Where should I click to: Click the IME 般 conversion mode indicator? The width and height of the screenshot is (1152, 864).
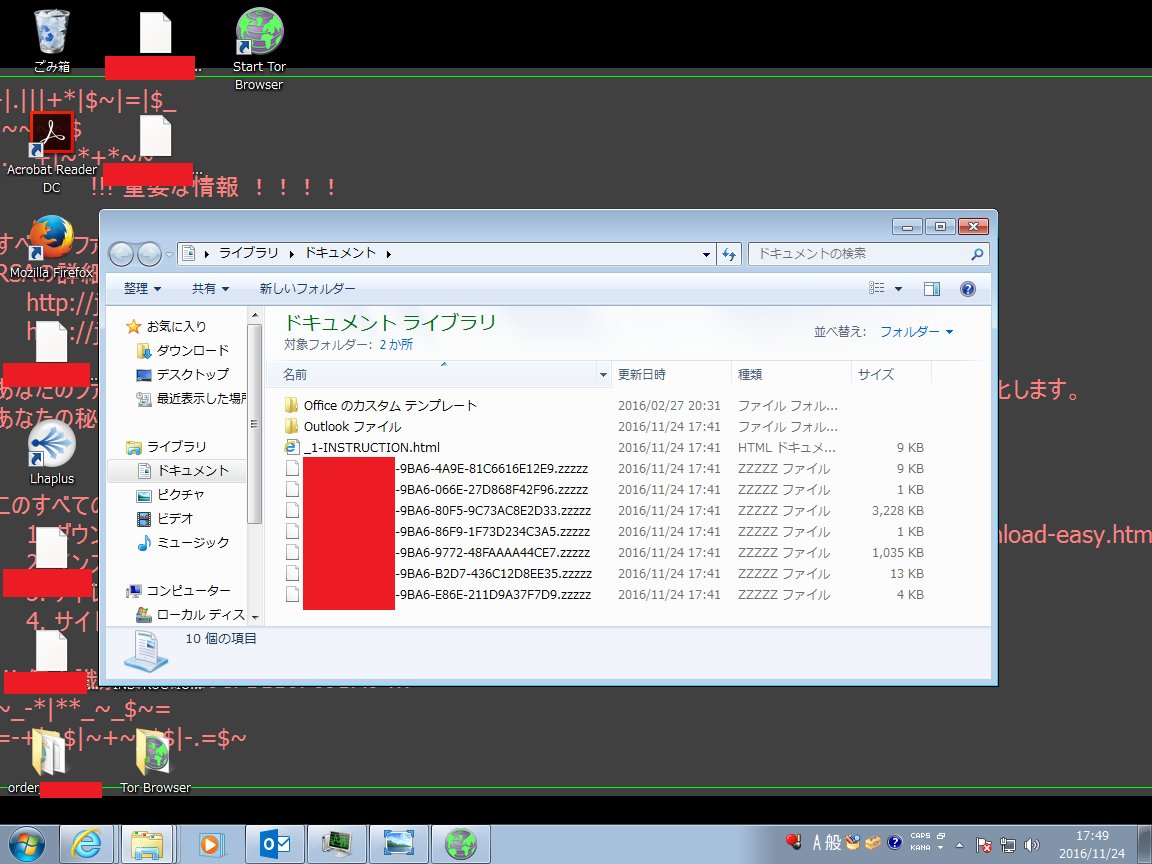point(832,842)
